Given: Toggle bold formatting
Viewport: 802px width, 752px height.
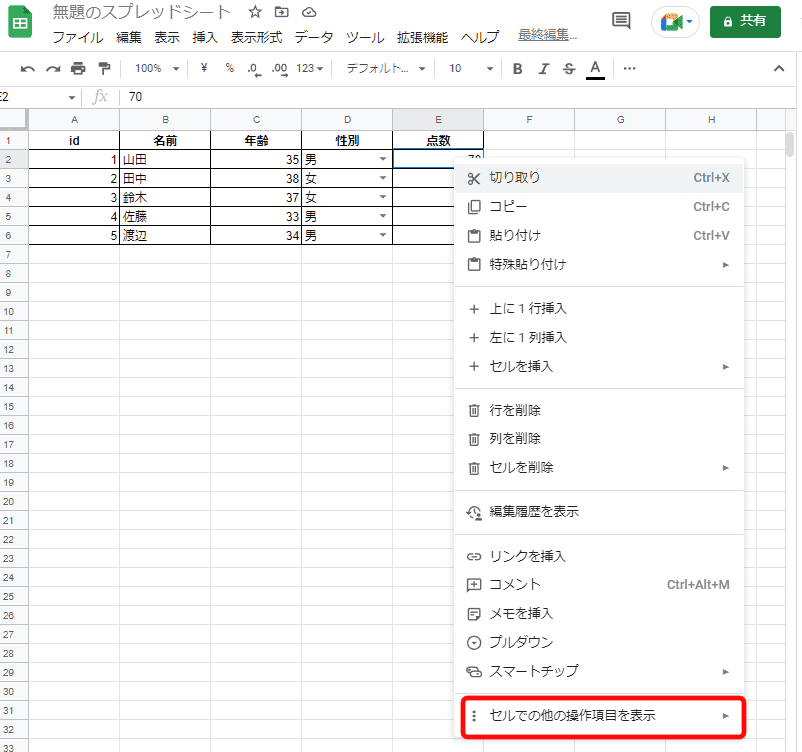Looking at the screenshot, I should (x=518, y=69).
